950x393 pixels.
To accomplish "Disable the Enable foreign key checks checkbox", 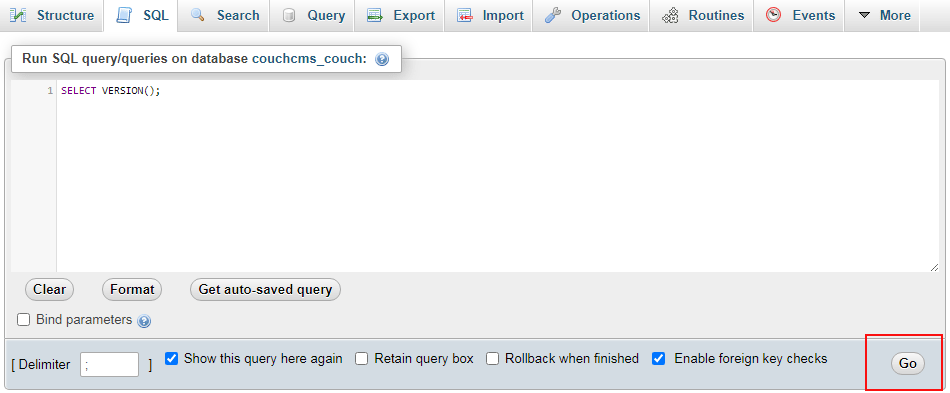I will click(x=659, y=358).
